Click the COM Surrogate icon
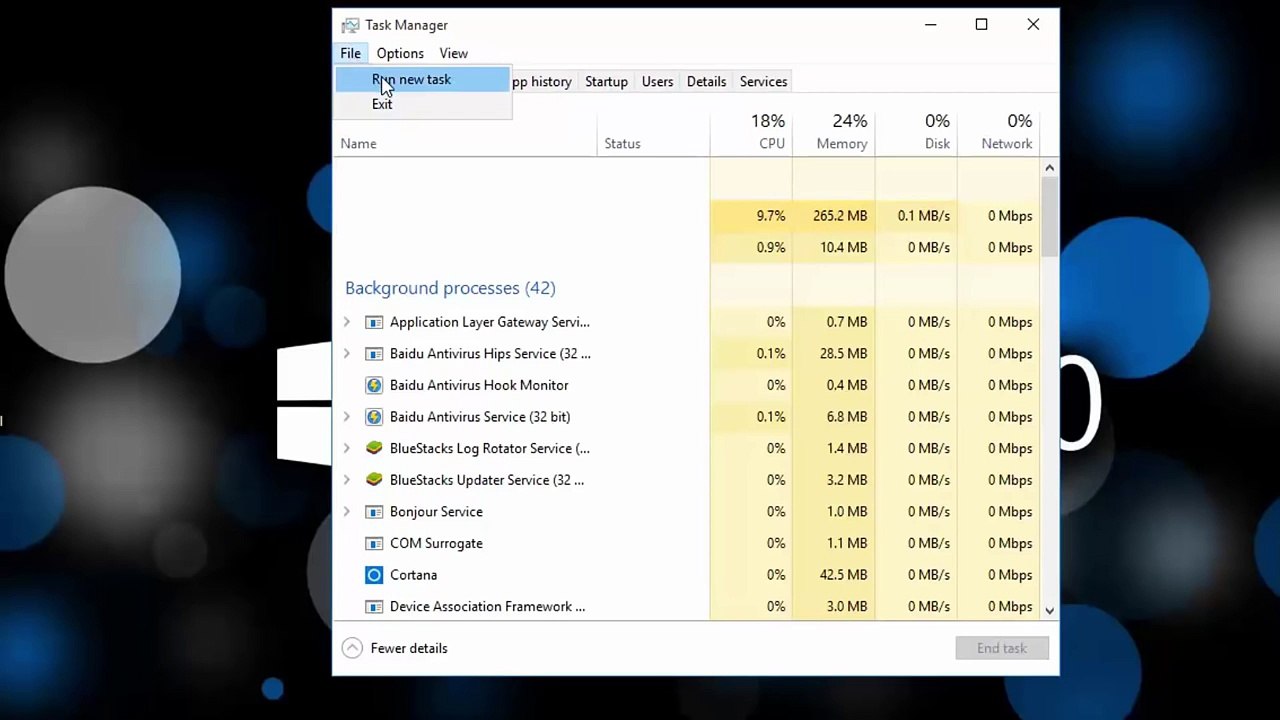The image size is (1280, 720). click(x=374, y=543)
